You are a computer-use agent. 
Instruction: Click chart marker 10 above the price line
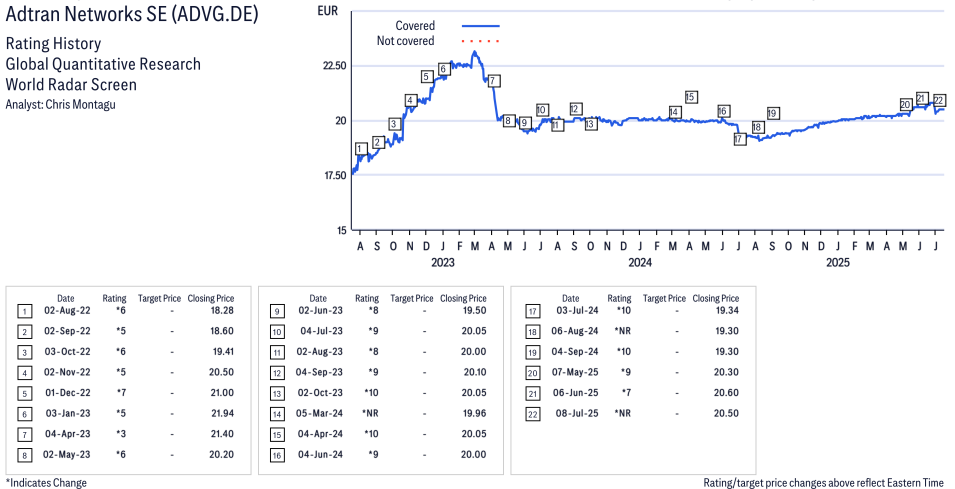tap(541, 110)
